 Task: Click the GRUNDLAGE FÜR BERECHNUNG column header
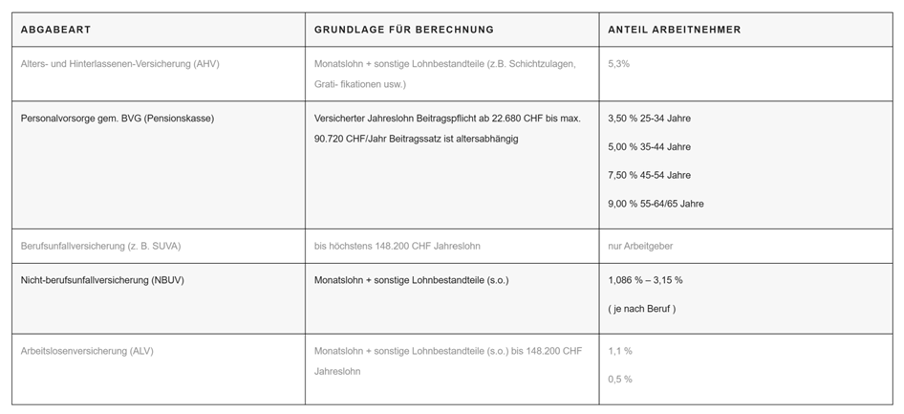[x=403, y=30]
